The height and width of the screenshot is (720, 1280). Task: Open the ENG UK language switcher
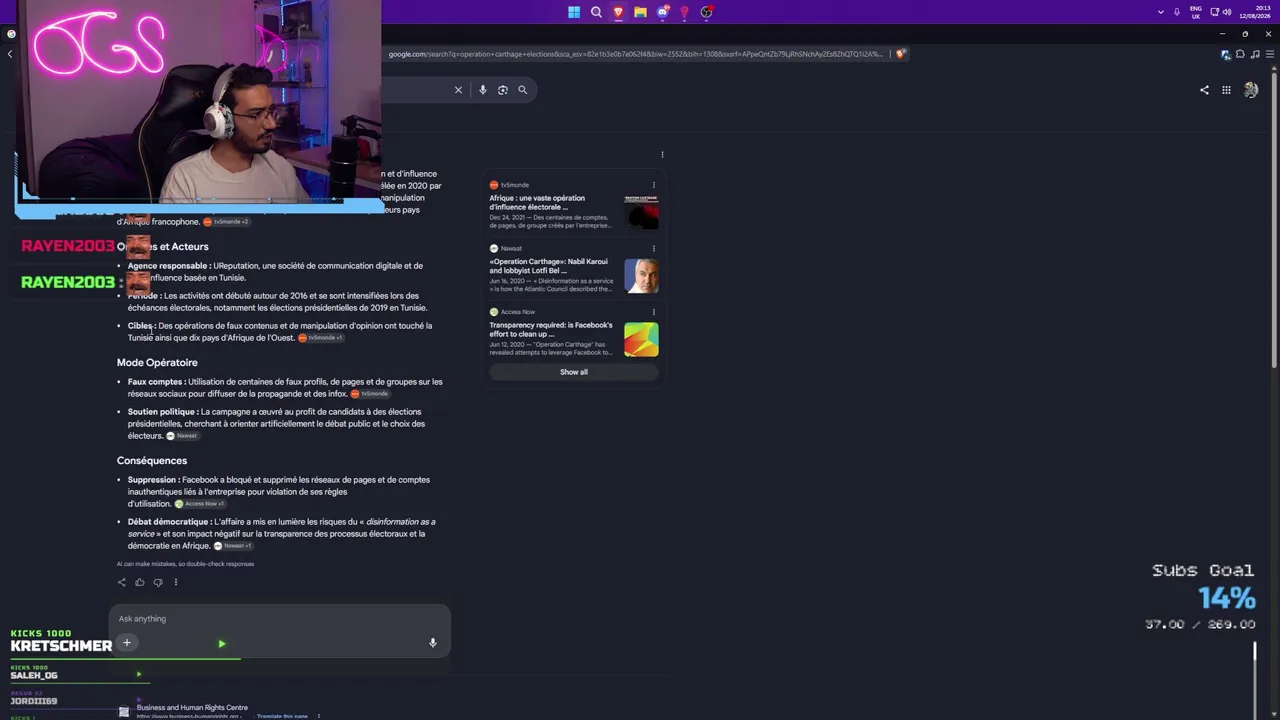pos(1196,12)
